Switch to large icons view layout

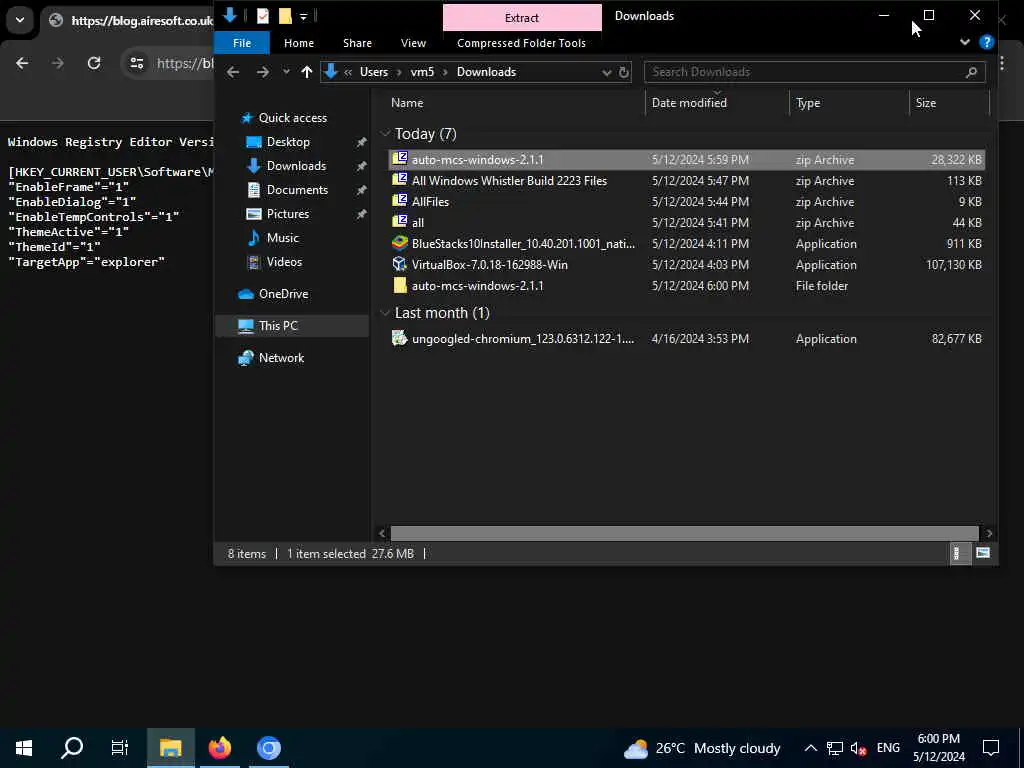(982, 554)
